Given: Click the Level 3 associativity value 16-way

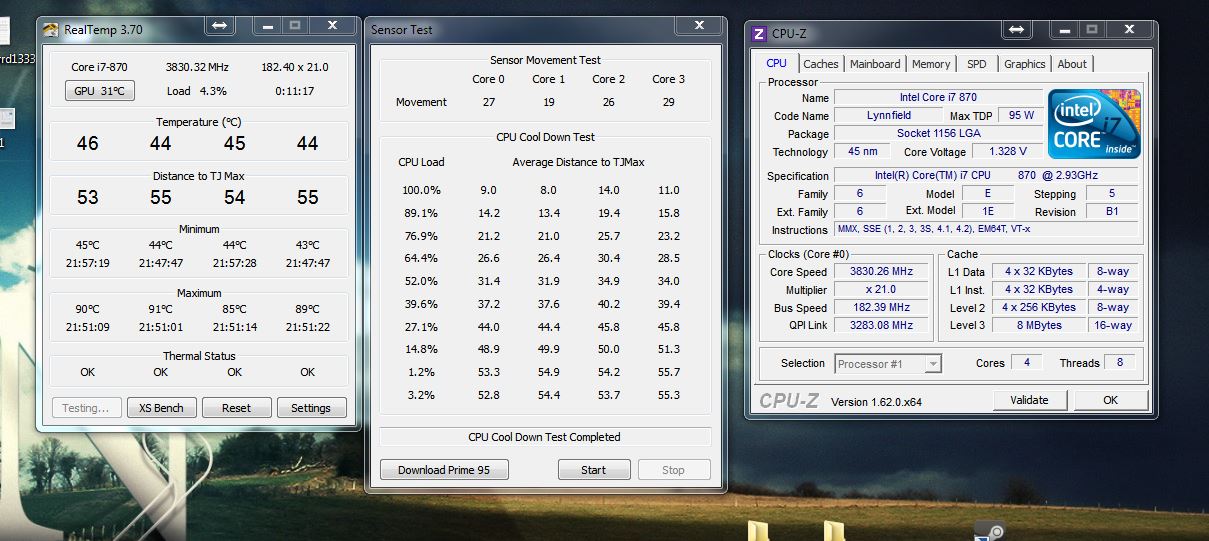Looking at the screenshot, I should pyautogui.click(x=1112, y=326).
